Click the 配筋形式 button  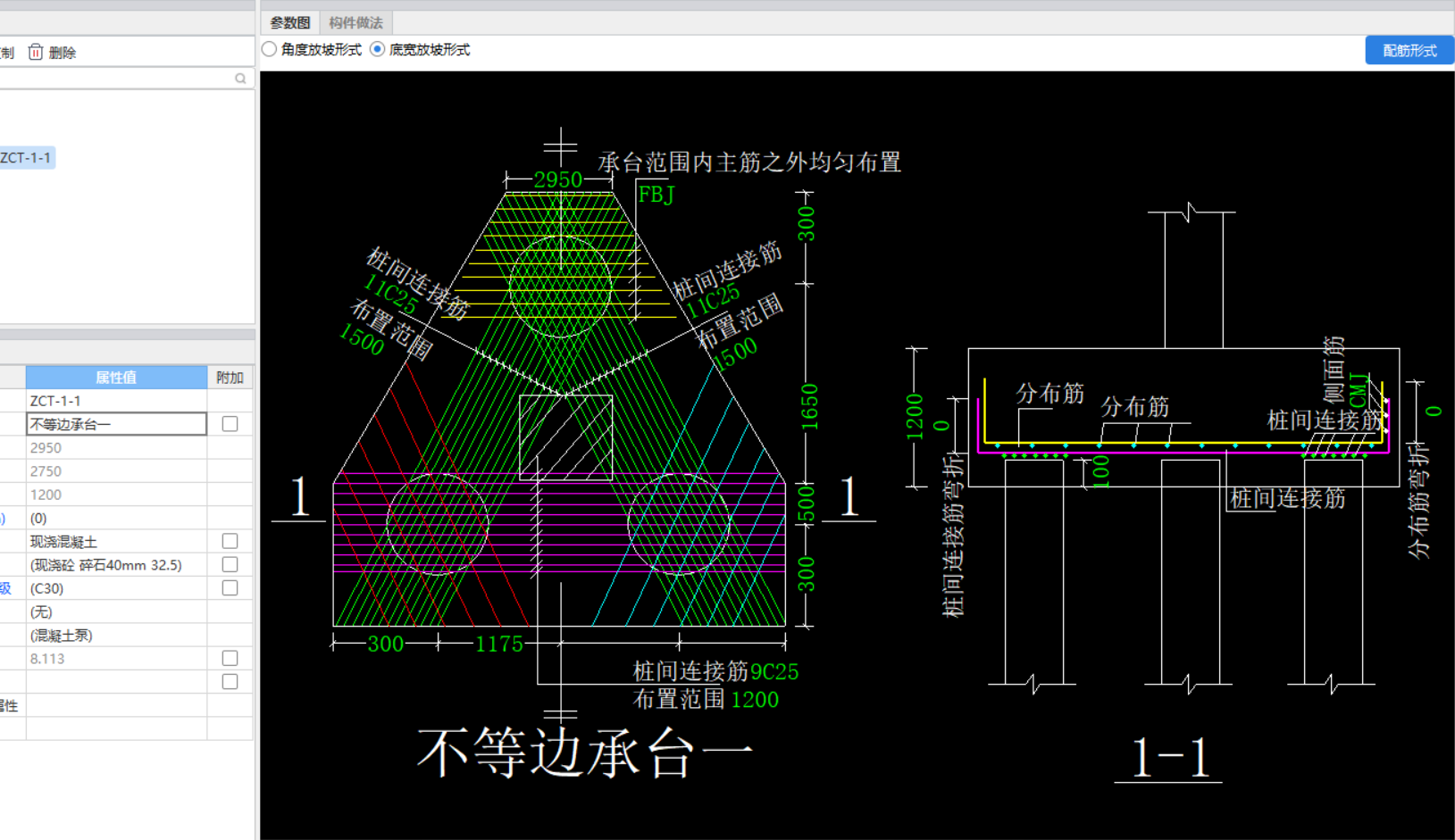click(x=1409, y=51)
